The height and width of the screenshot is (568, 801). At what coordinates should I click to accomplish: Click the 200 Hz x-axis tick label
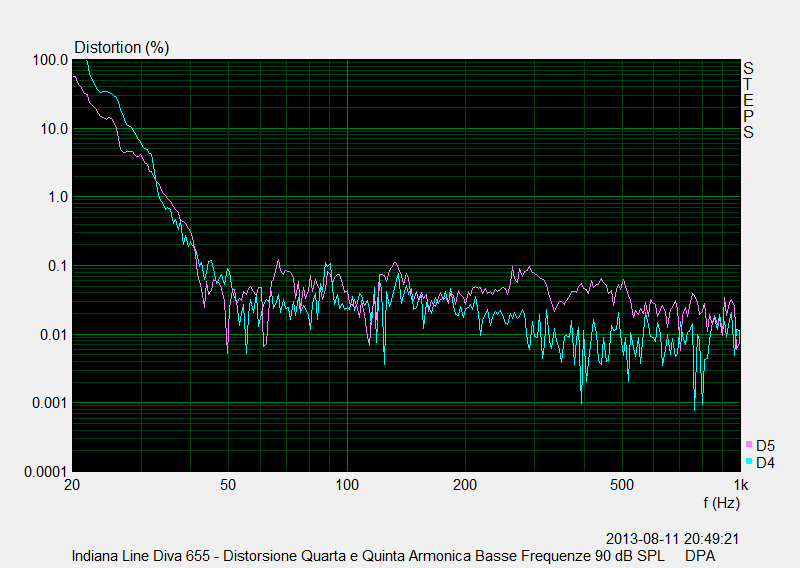click(x=465, y=485)
